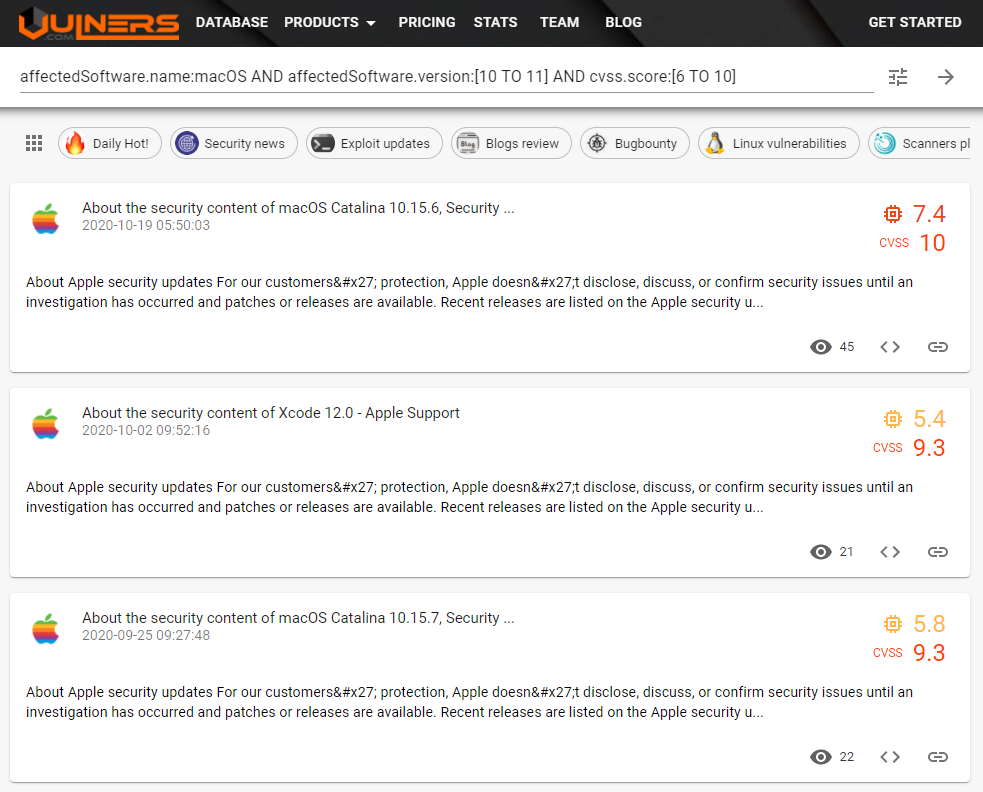The image size is (983, 792).
Task: Click eye views icon on Catalina 10.15.6
Action: (x=821, y=347)
